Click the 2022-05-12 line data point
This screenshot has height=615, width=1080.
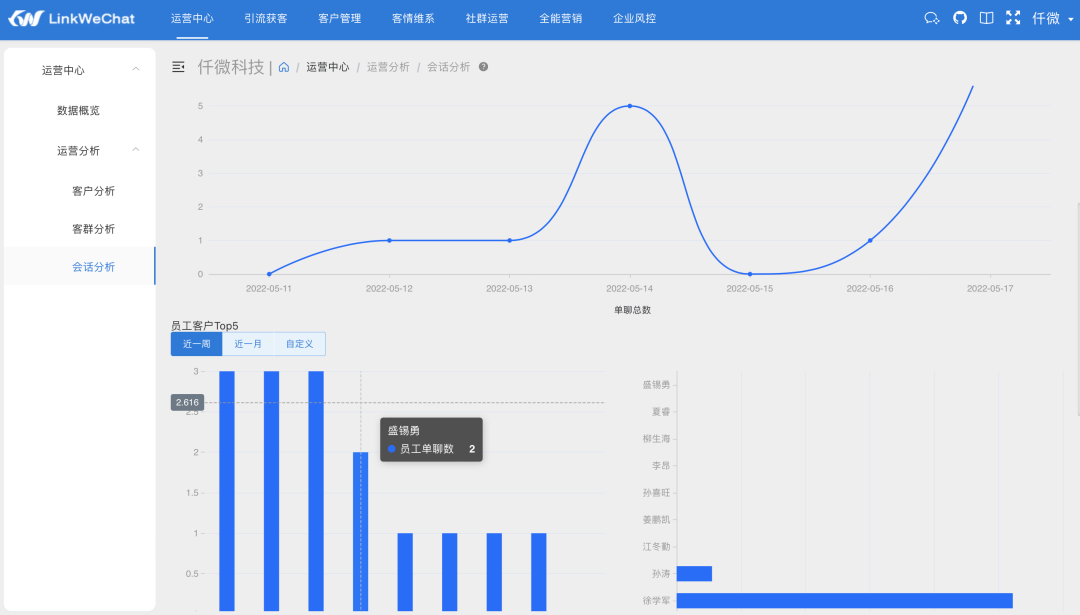click(x=389, y=240)
